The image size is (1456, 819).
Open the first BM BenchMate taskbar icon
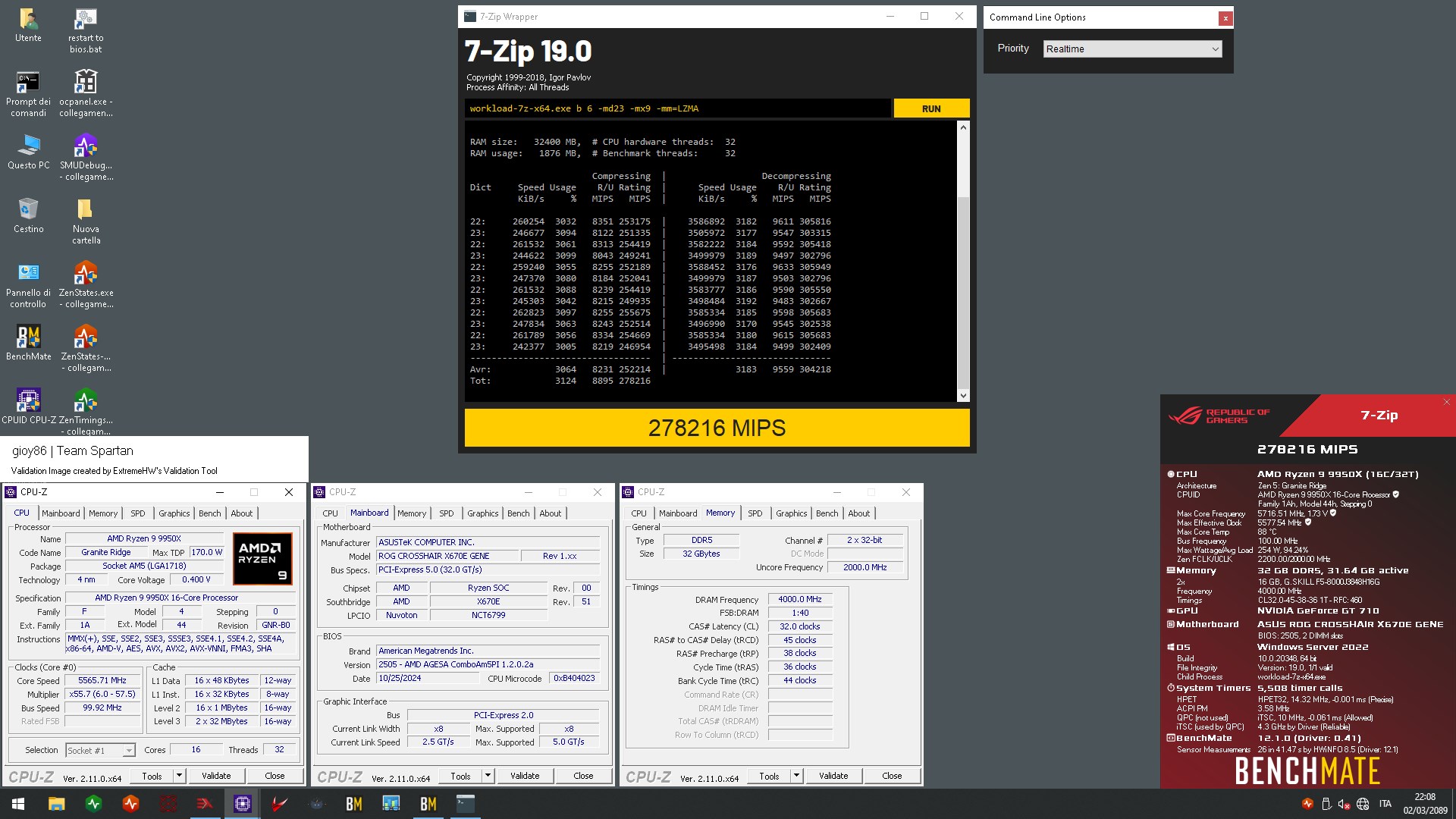(x=354, y=804)
